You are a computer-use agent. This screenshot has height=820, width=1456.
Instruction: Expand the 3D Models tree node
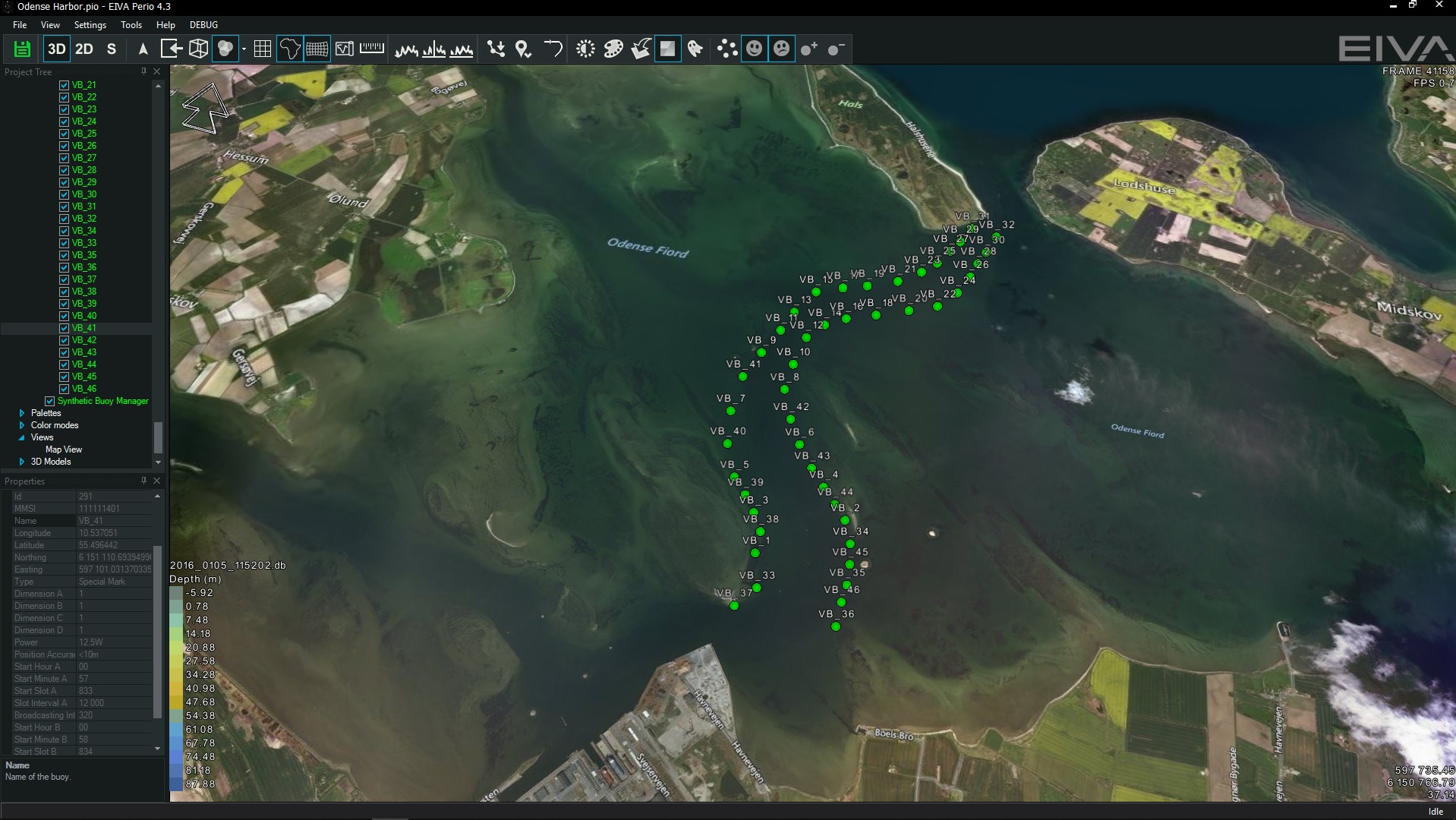pos(22,462)
